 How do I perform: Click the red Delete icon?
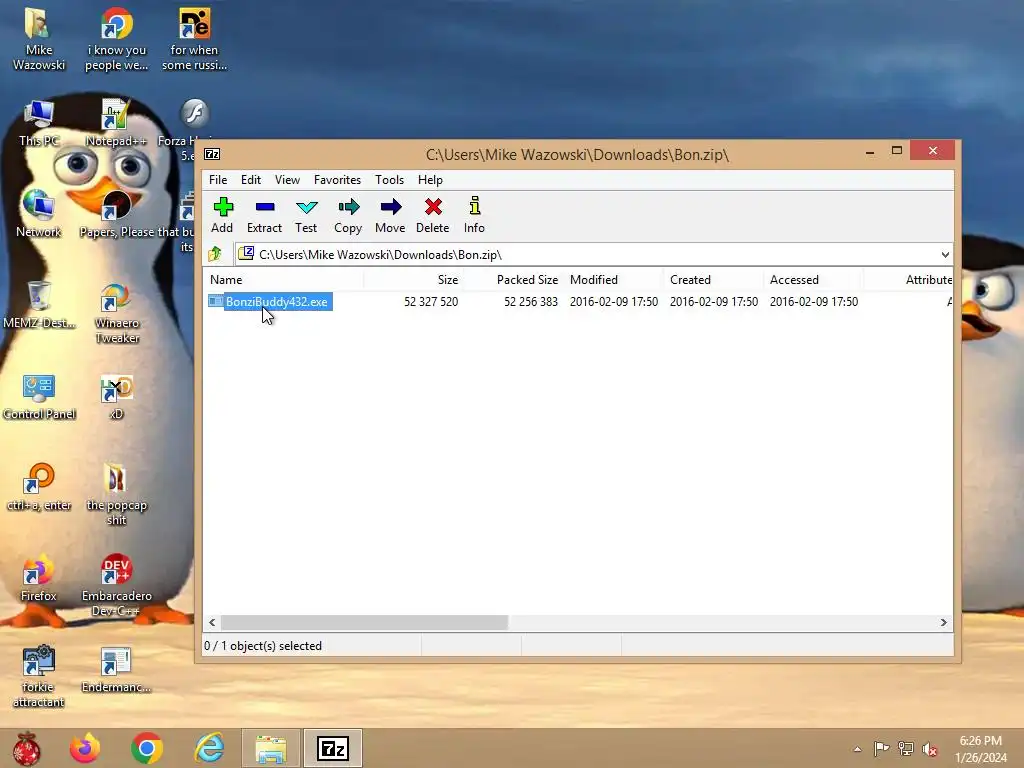(432, 215)
